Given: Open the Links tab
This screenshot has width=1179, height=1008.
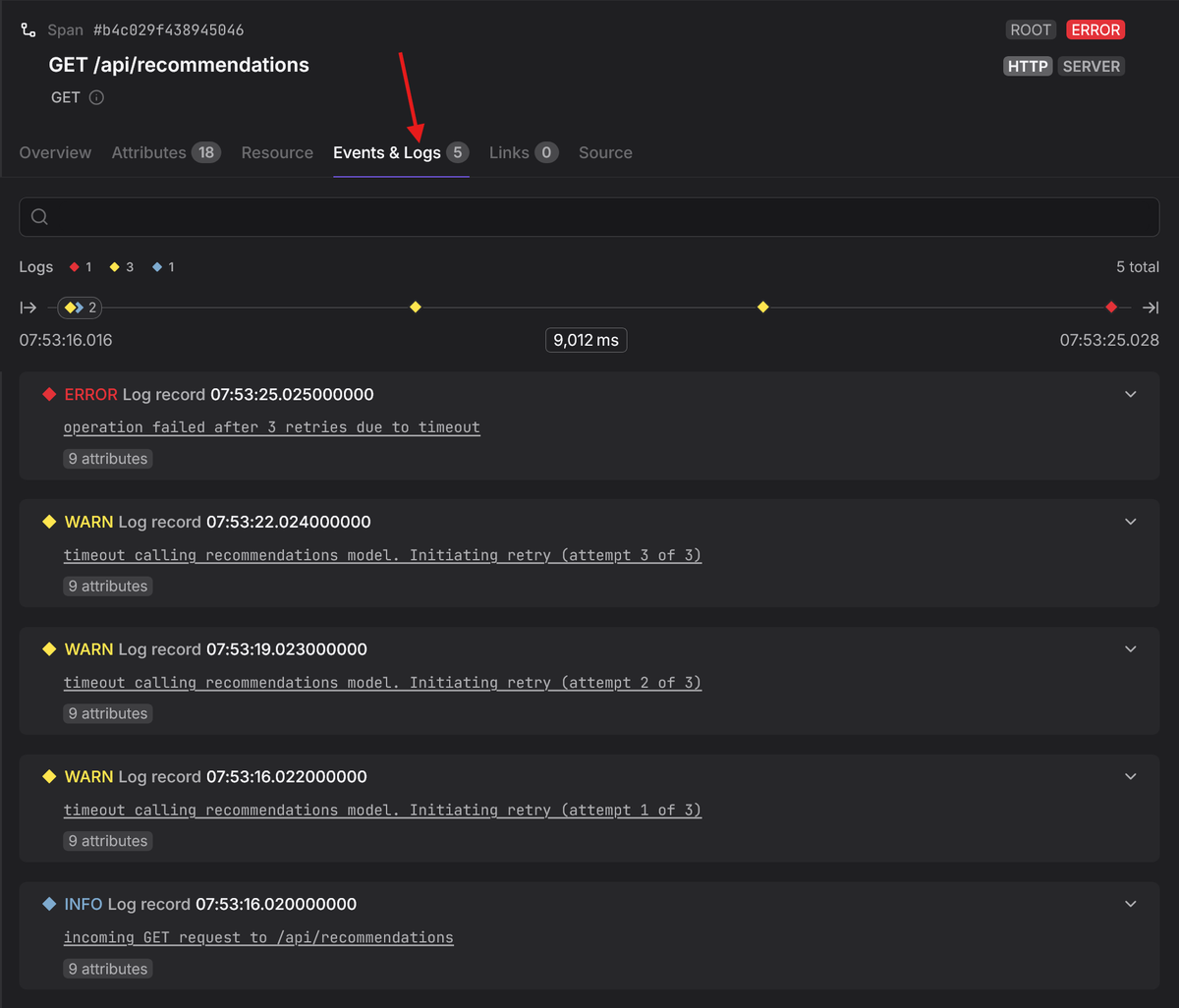Looking at the screenshot, I should (524, 152).
